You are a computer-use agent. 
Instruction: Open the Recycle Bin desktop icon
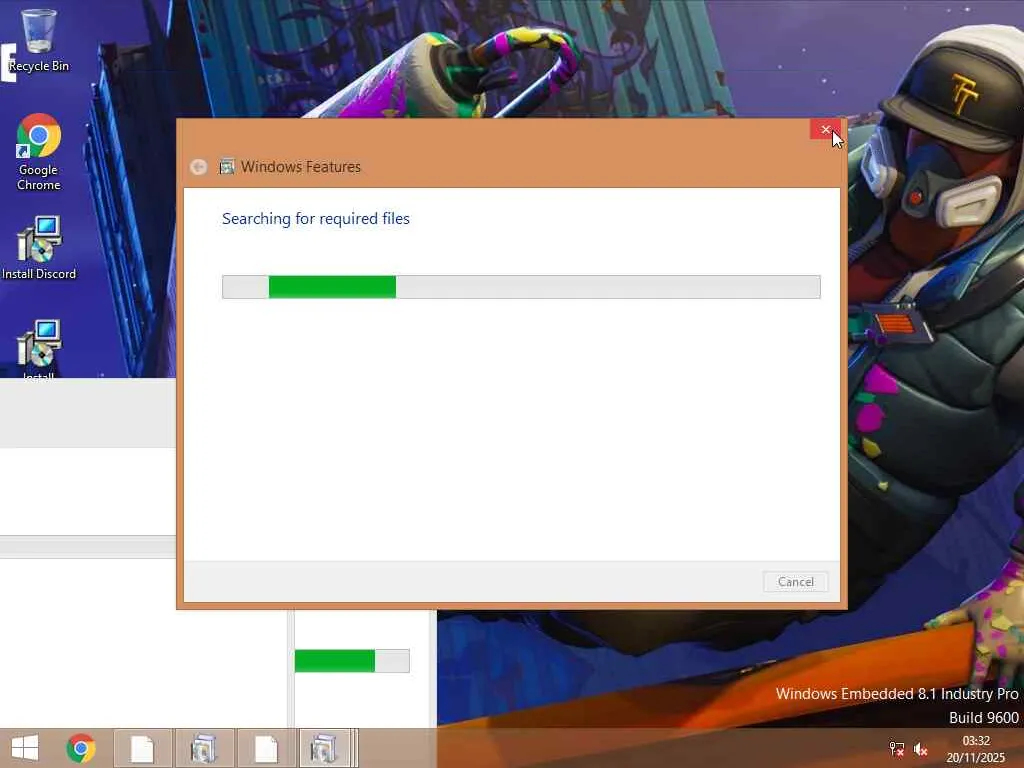[x=39, y=40]
